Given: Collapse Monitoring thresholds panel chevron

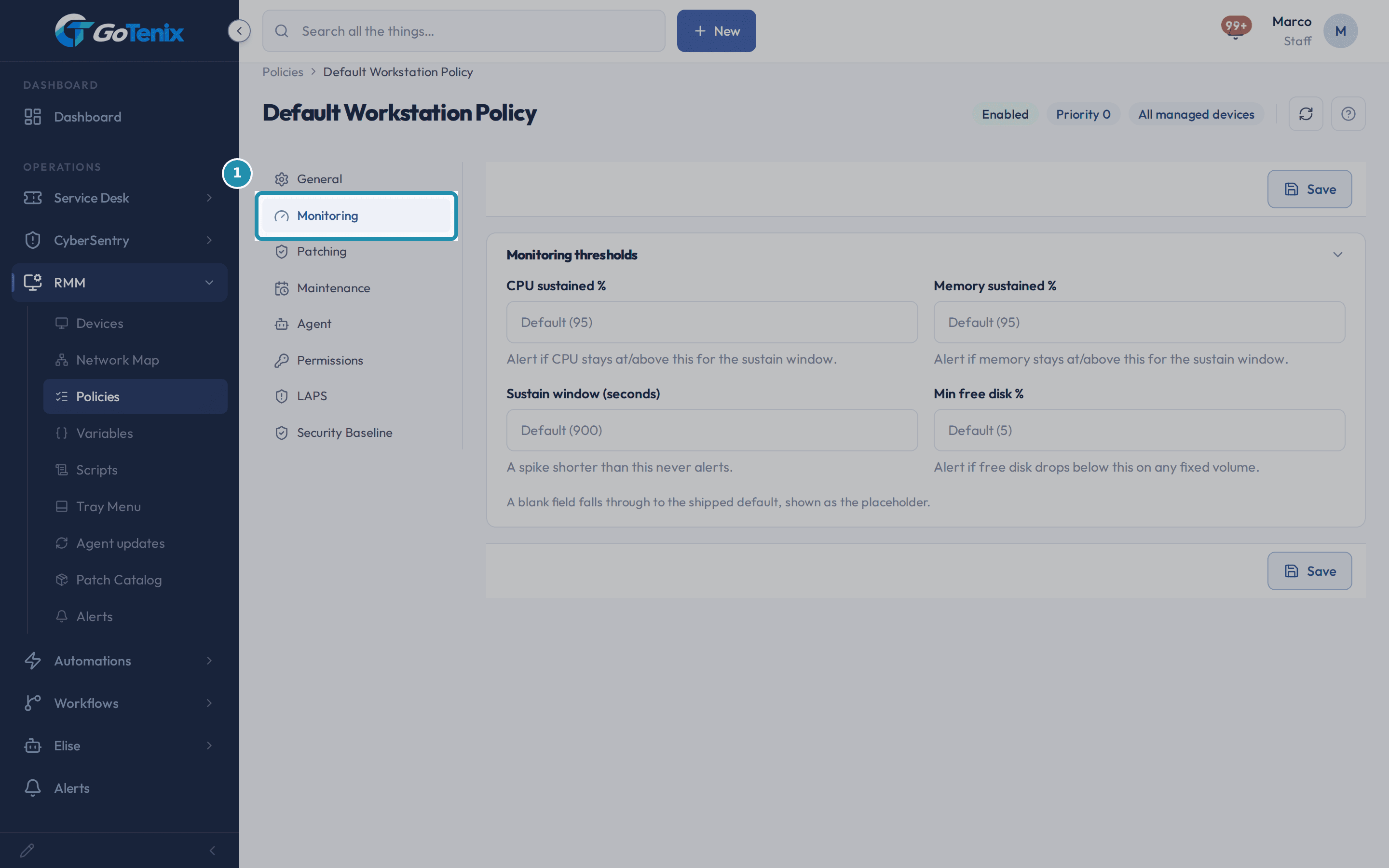Looking at the screenshot, I should [1338, 254].
